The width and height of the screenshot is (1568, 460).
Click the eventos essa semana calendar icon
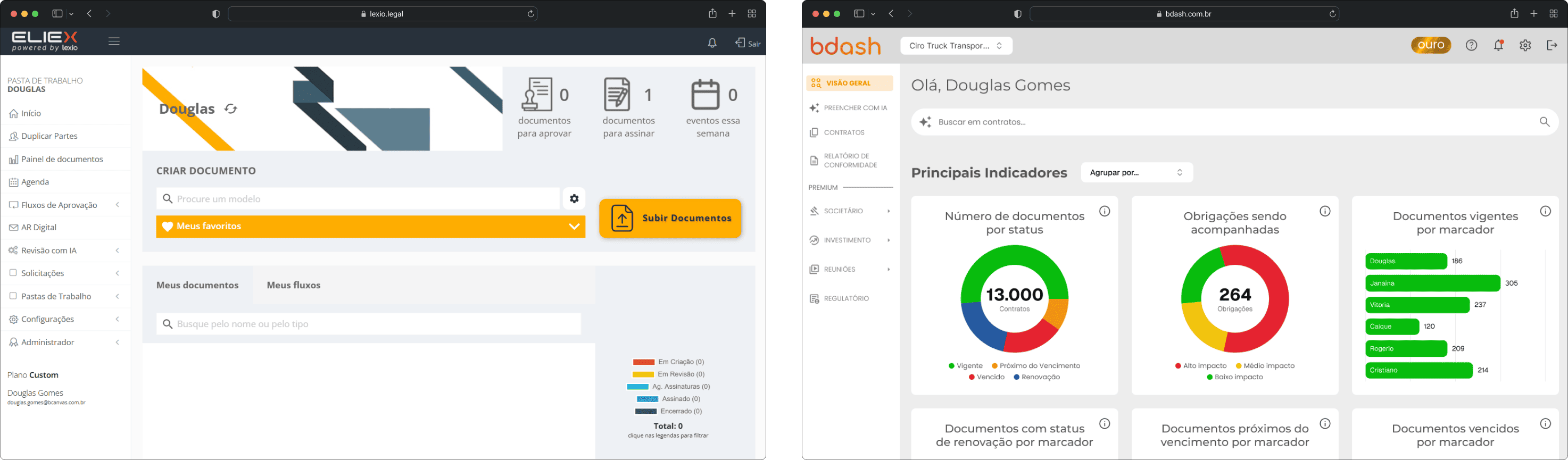pos(706,94)
